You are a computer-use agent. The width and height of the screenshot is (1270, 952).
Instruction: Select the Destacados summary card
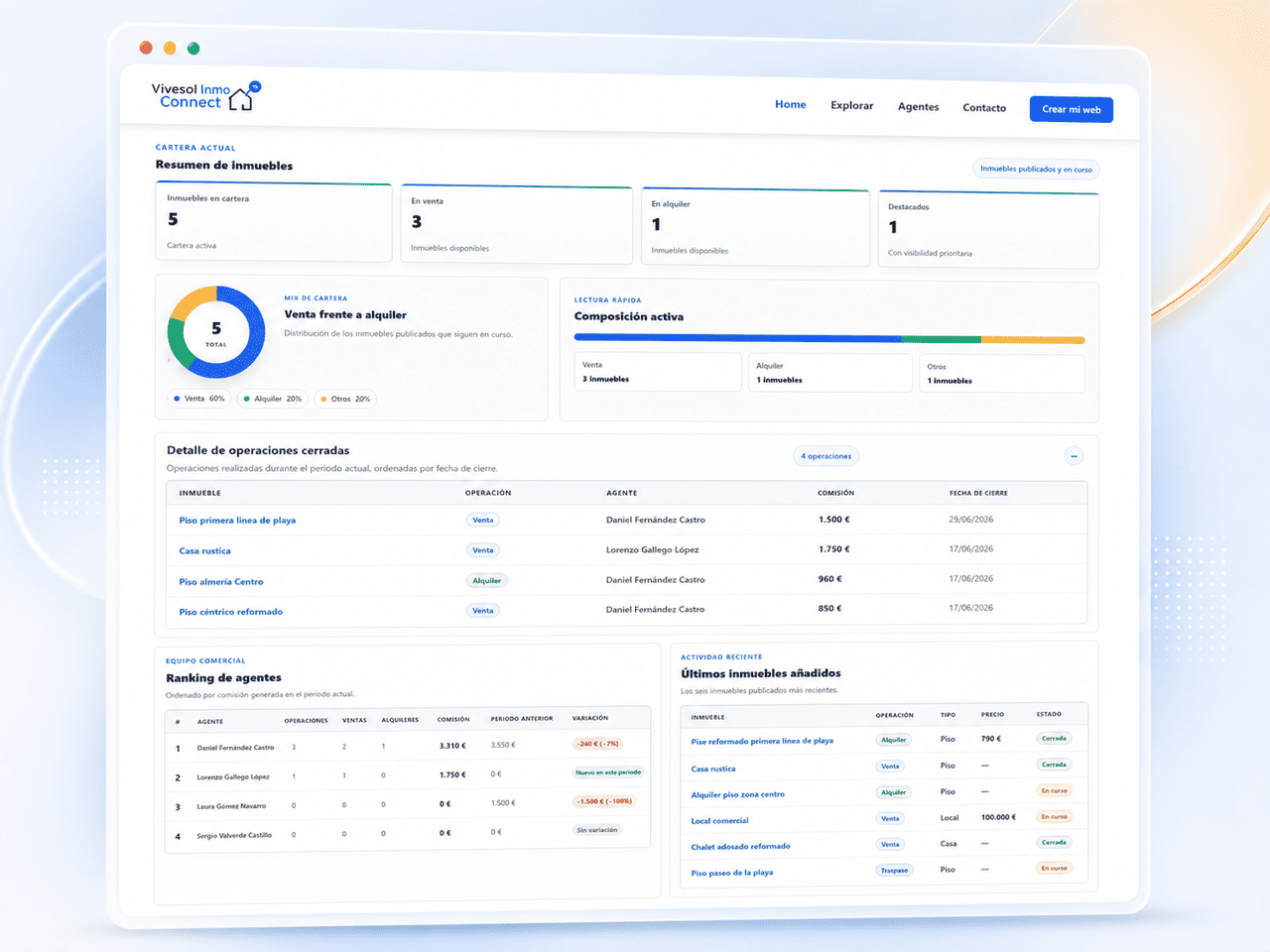pyautogui.click(x=988, y=230)
